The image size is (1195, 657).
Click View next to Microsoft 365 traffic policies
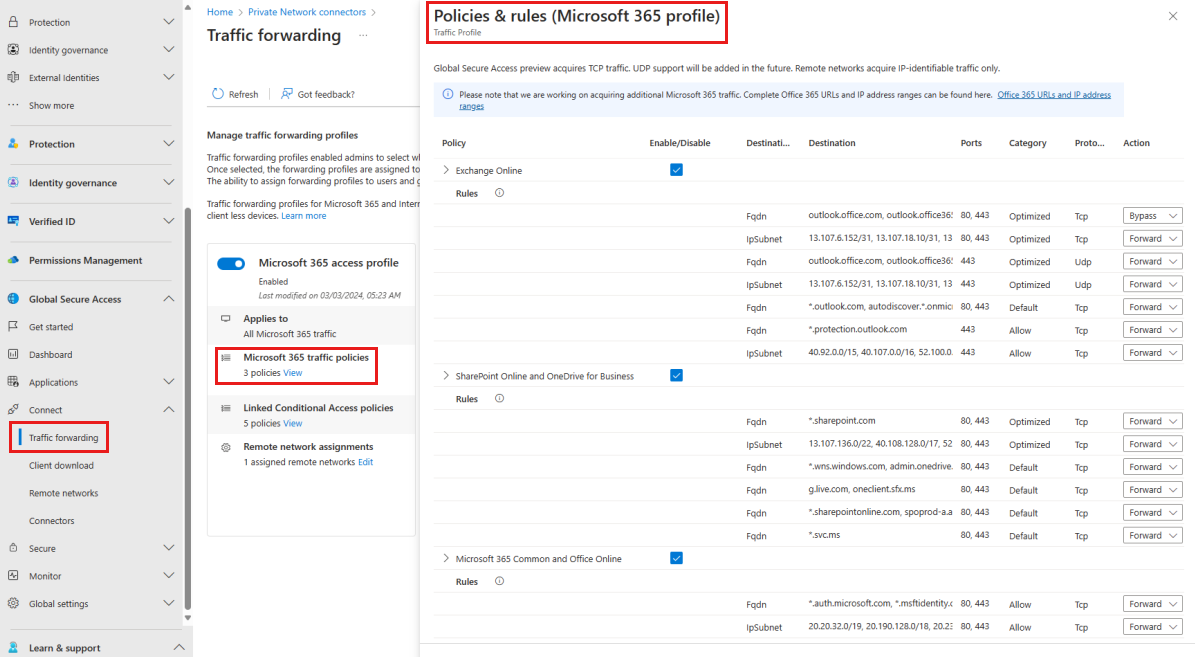293,373
